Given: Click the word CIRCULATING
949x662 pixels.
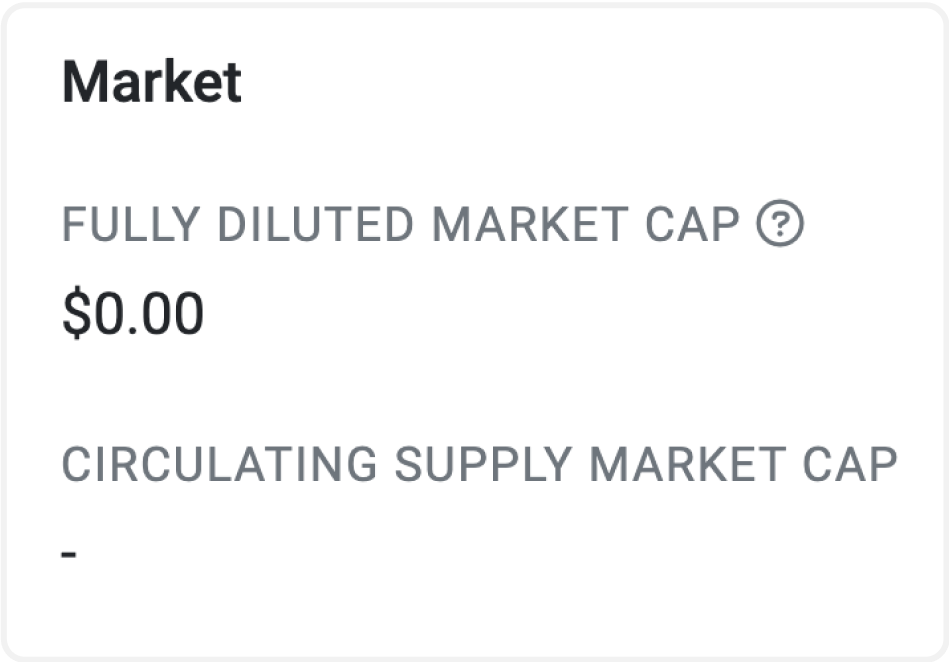Looking at the screenshot, I should 220,464.
